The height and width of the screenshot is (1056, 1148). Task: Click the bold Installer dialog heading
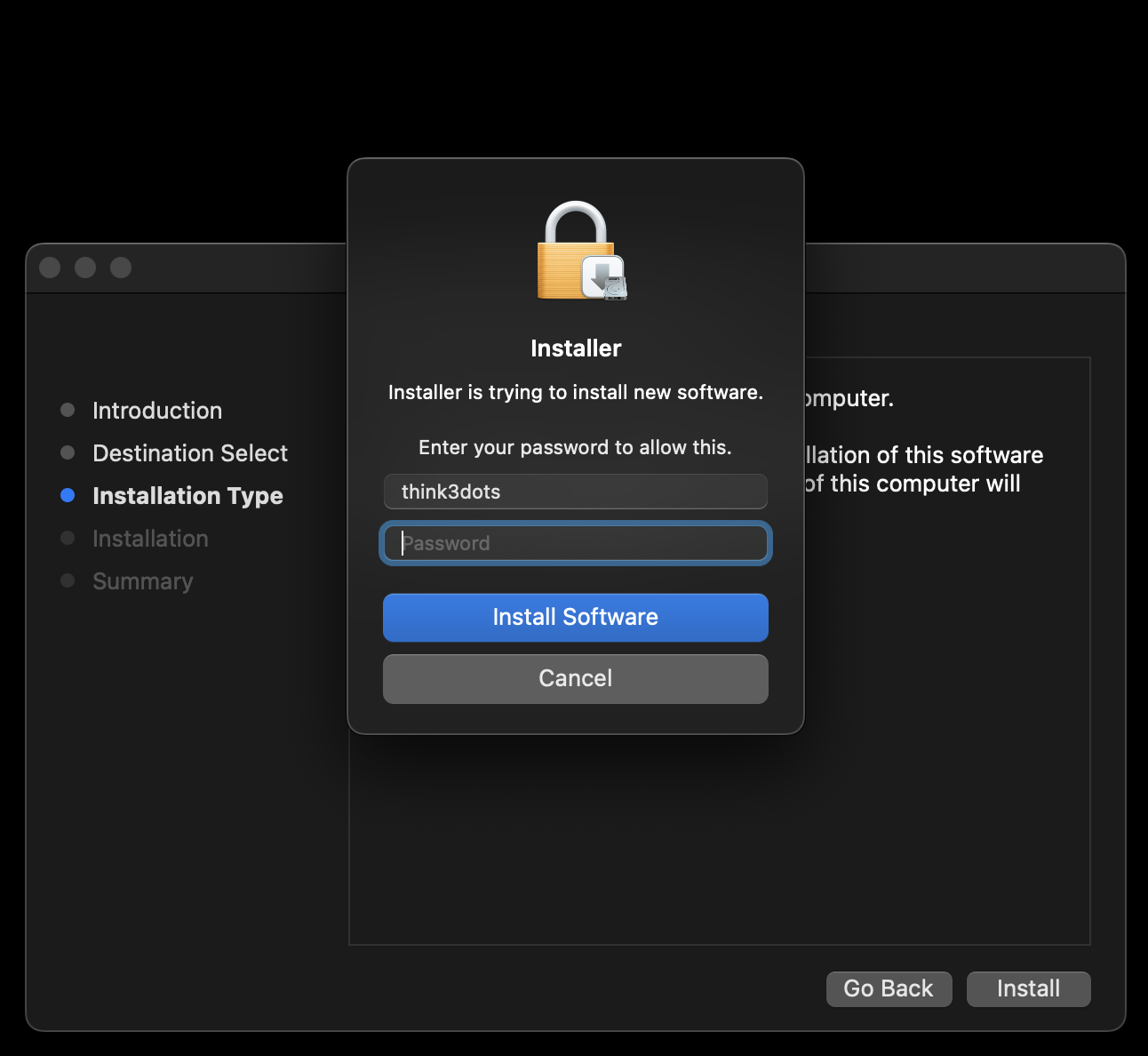click(x=576, y=348)
